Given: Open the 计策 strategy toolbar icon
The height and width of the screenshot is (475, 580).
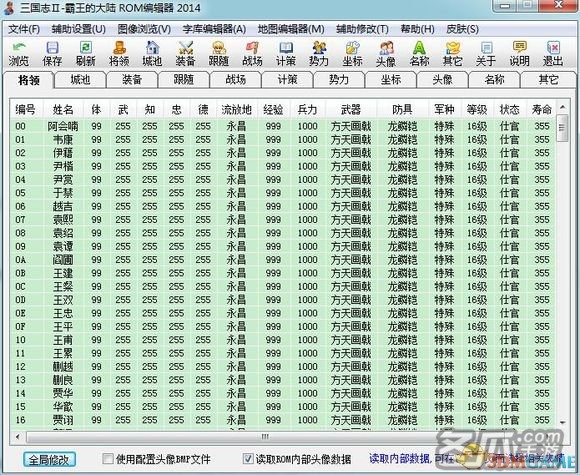Looking at the screenshot, I should pyautogui.click(x=286, y=54).
